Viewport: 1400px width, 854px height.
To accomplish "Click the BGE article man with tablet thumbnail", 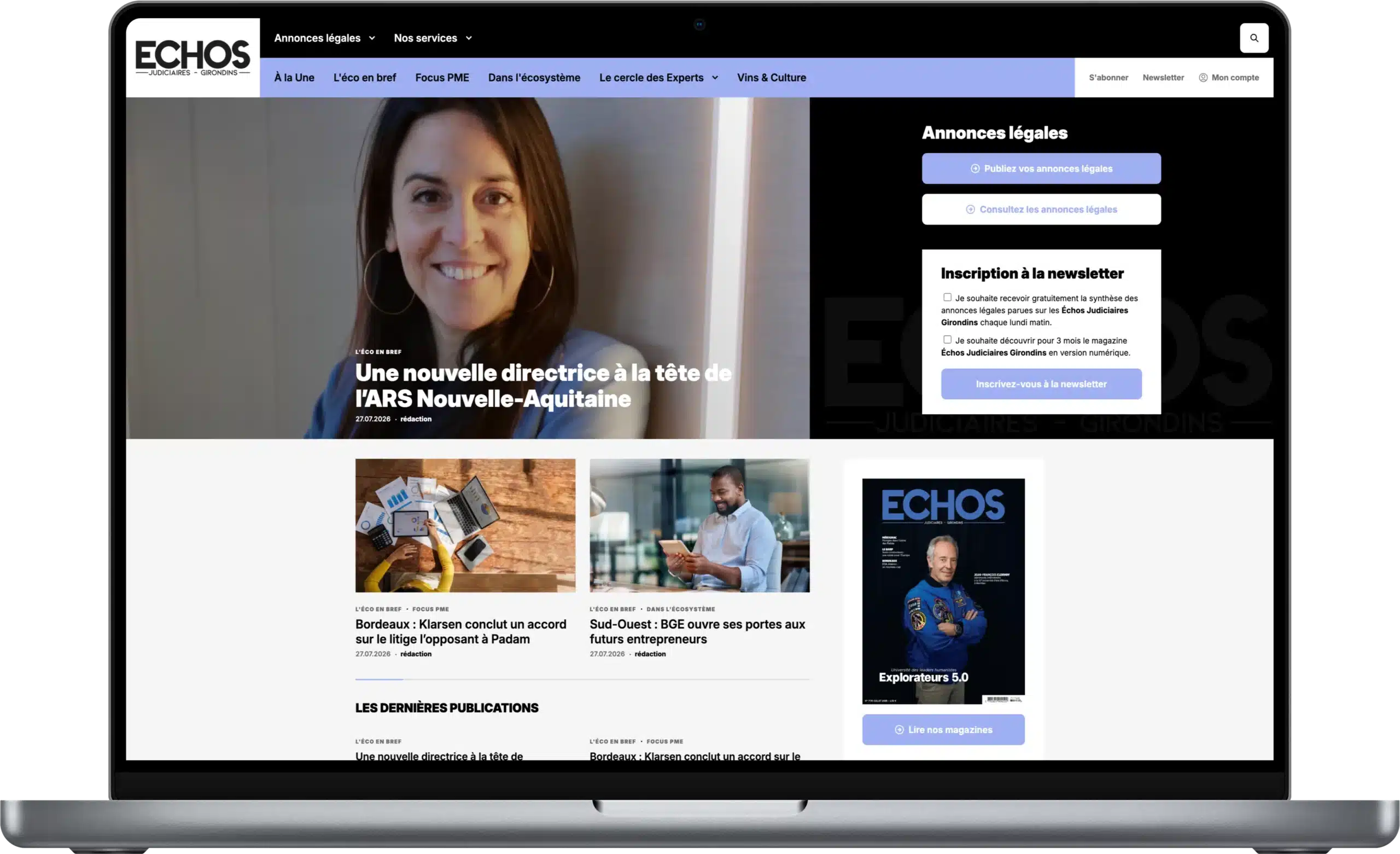I will (x=699, y=525).
